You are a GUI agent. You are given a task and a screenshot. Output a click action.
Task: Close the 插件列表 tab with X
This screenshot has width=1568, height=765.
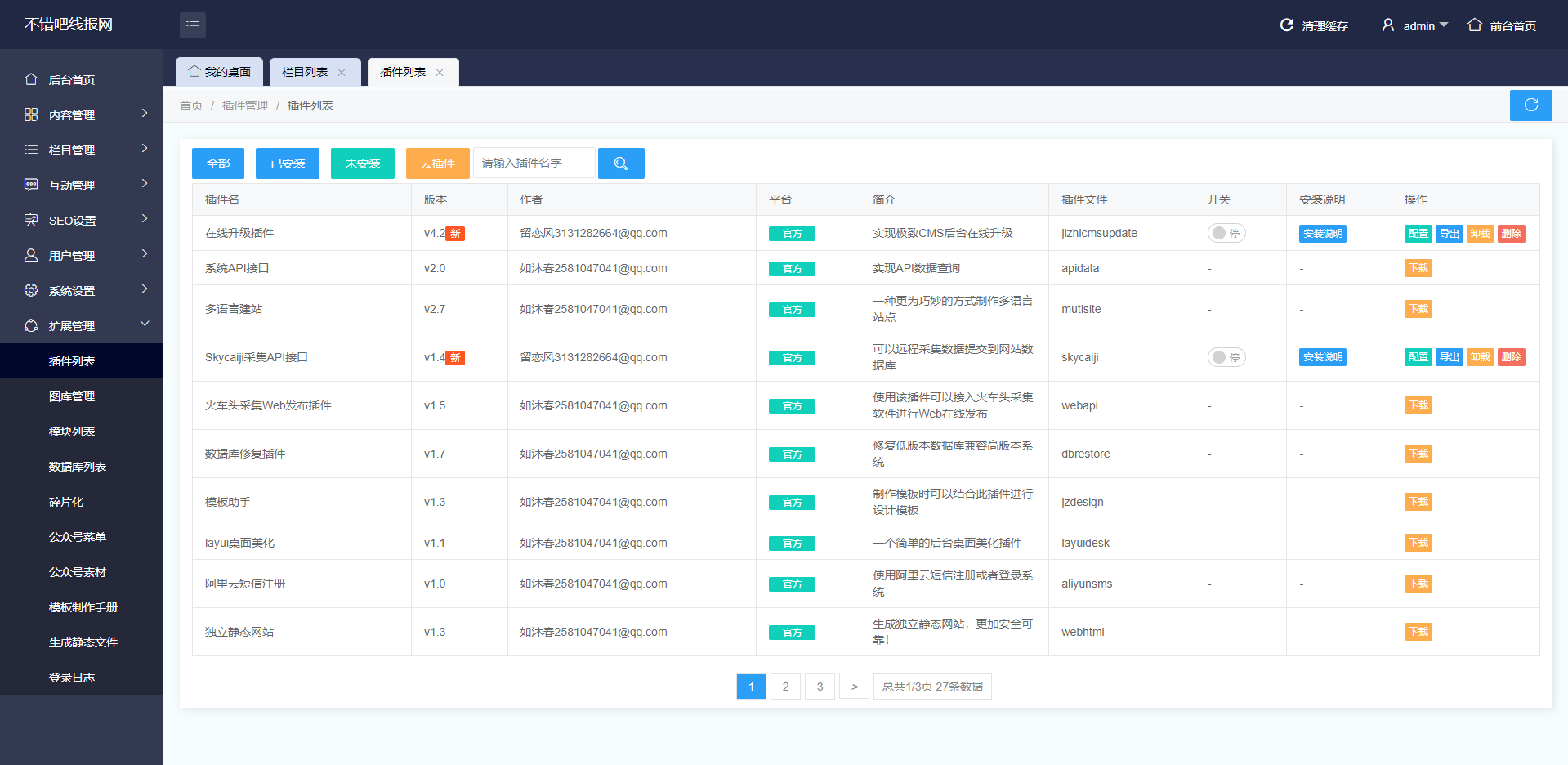(440, 73)
